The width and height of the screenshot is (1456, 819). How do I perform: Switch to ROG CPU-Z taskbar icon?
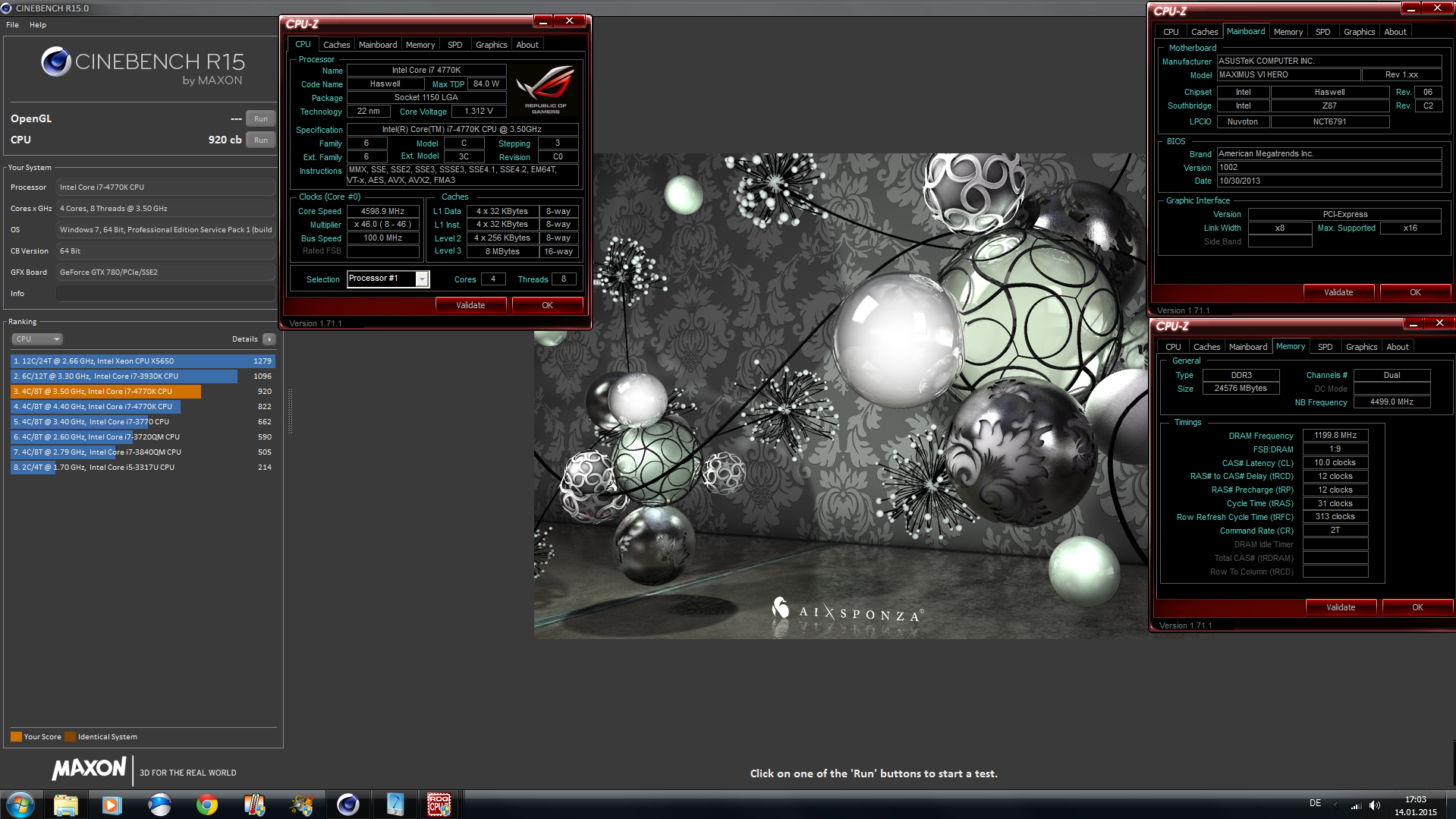click(x=439, y=805)
